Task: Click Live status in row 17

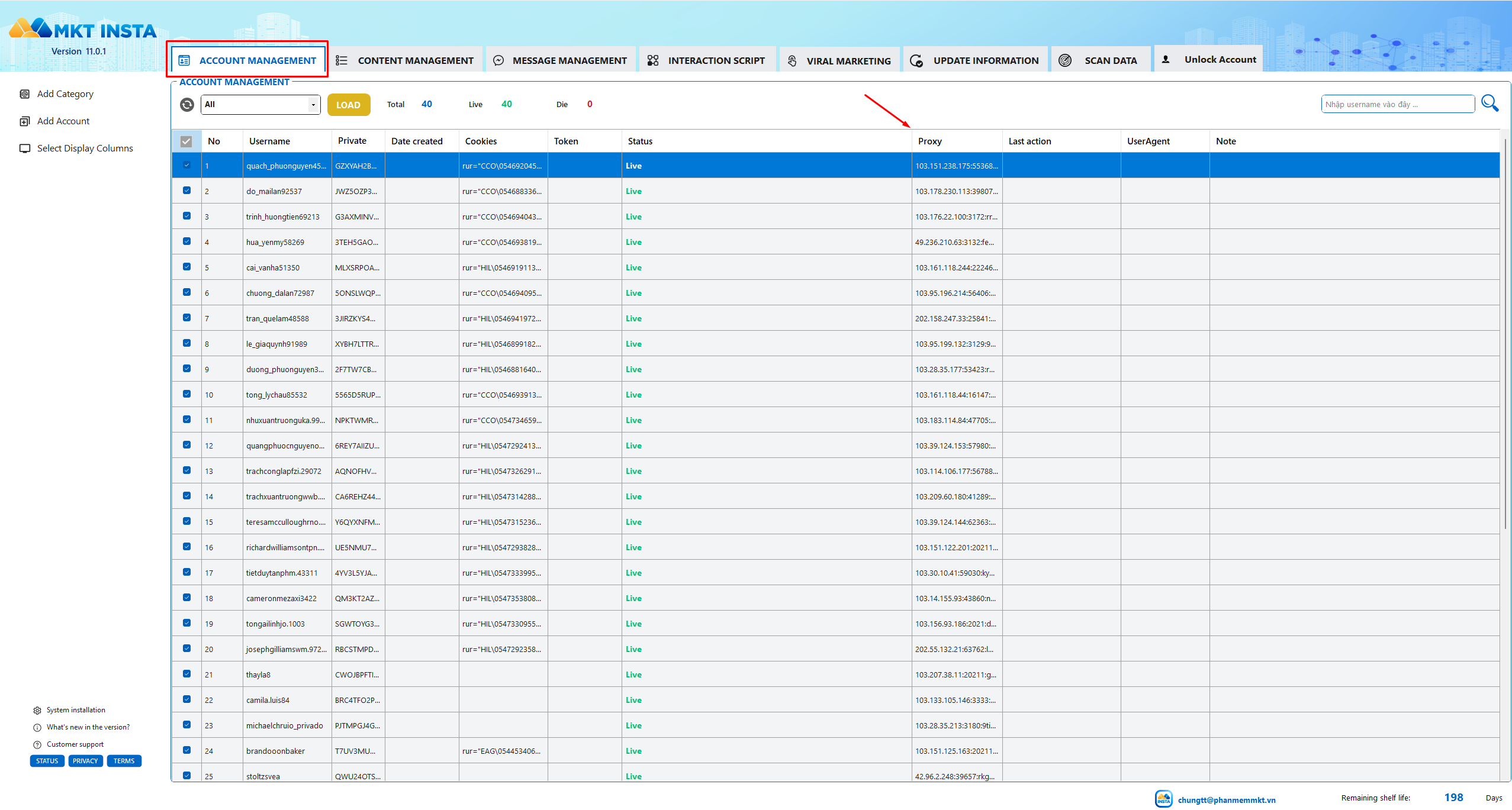Action: (633, 573)
